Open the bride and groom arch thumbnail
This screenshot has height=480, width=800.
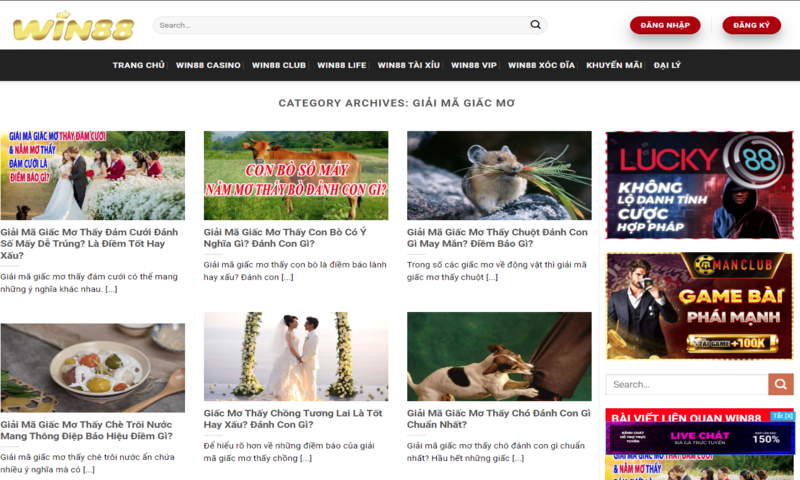pos(296,357)
